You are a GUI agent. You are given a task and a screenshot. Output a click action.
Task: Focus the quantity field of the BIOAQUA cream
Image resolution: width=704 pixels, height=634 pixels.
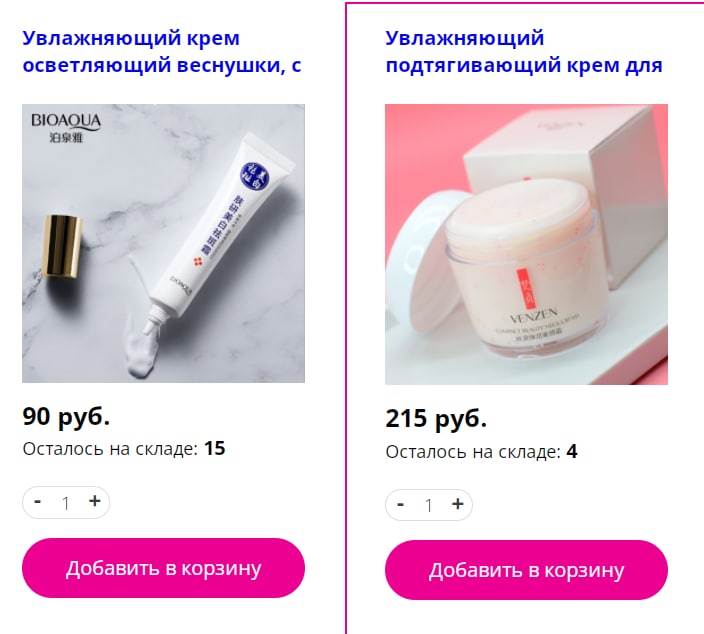tap(66, 503)
